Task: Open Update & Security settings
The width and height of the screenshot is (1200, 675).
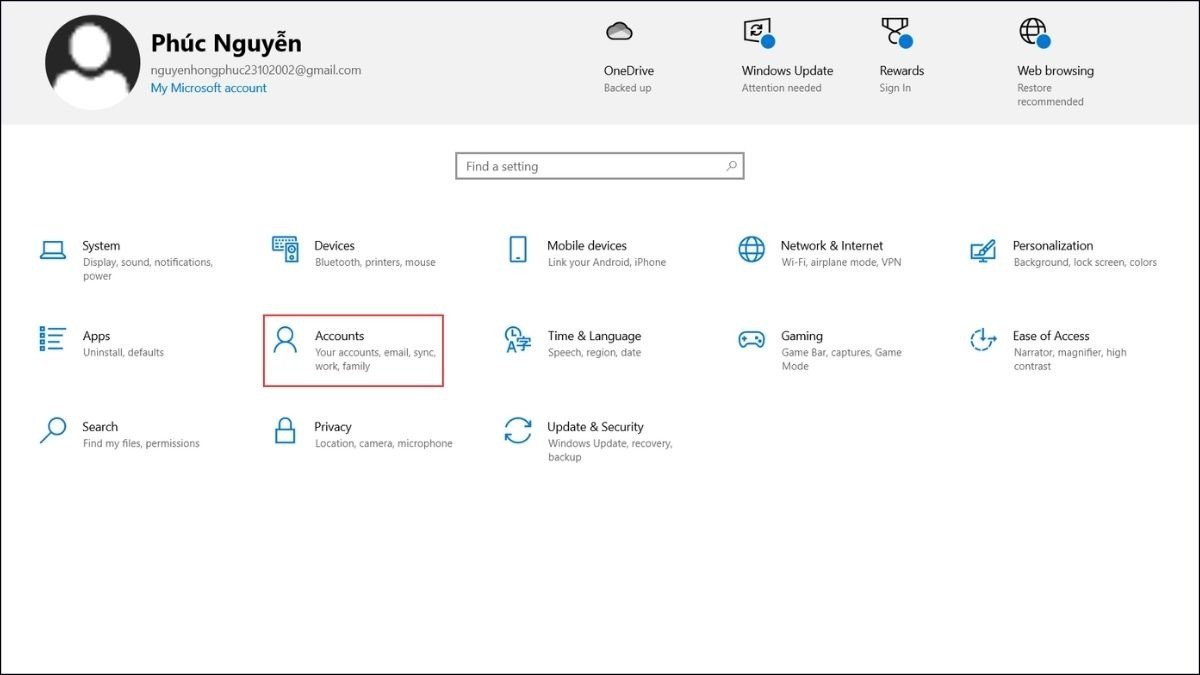Action: tap(595, 426)
